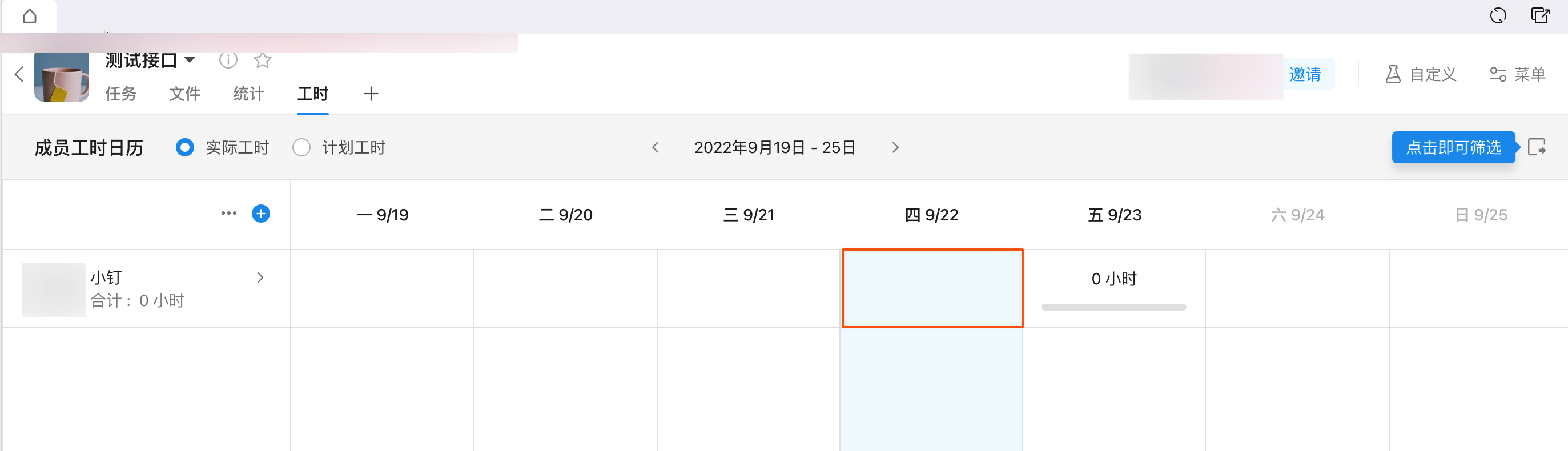Image resolution: width=1568 pixels, height=451 pixels.
Task: Click the project info icon
Action: click(x=228, y=61)
